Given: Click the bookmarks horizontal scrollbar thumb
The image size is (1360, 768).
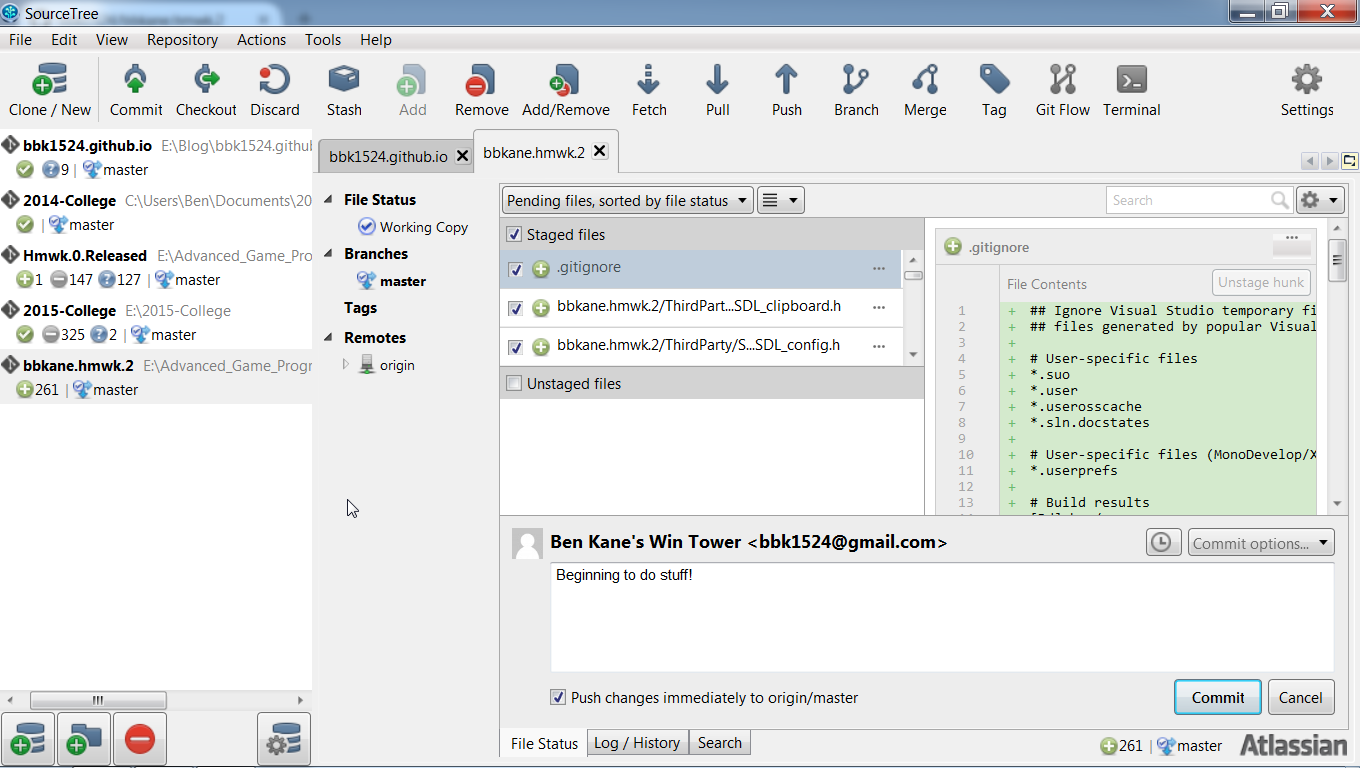Looking at the screenshot, I should 96,700.
